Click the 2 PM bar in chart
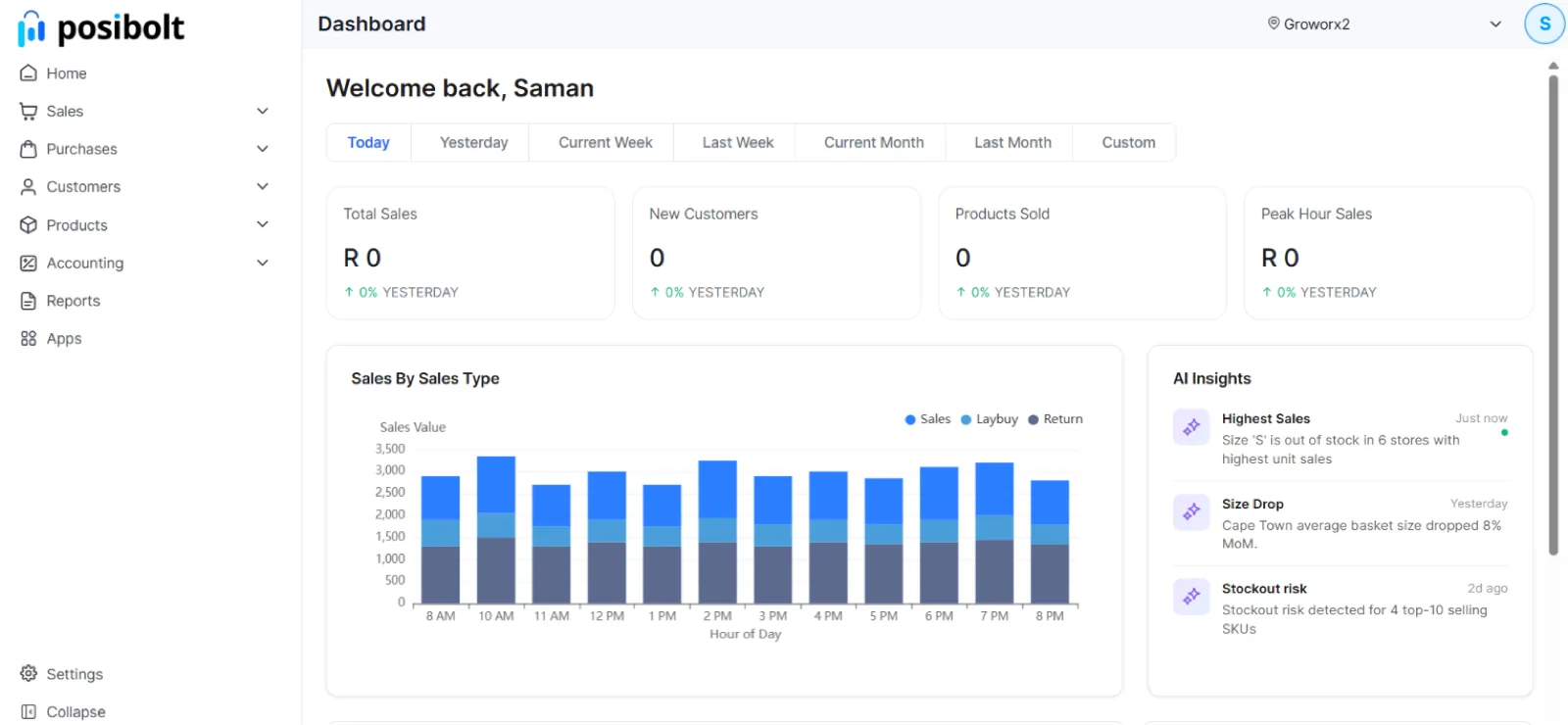The width and height of the screenshot is (1568, 725). point(717,532)
